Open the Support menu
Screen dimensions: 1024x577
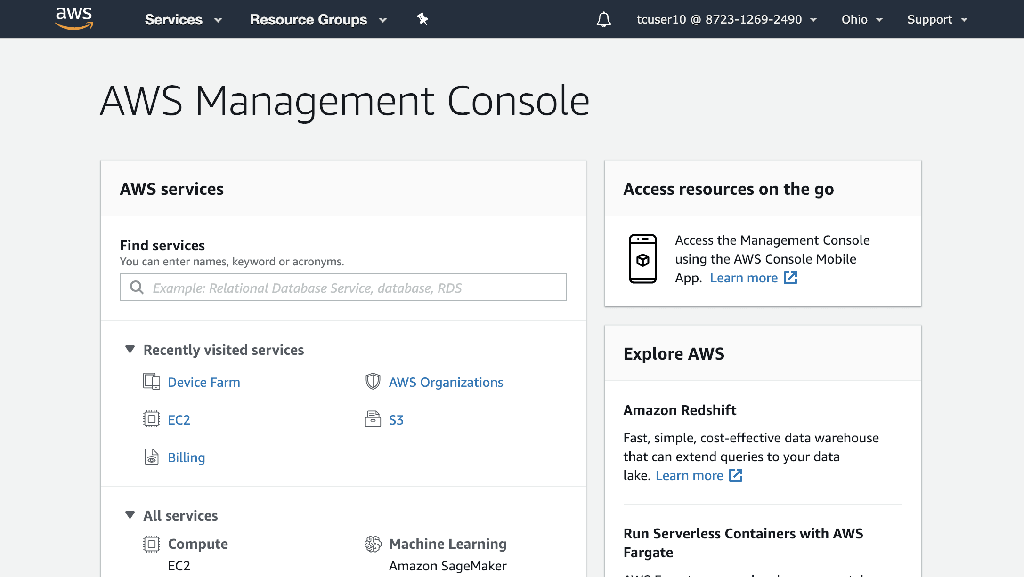[x=937, y=20]
